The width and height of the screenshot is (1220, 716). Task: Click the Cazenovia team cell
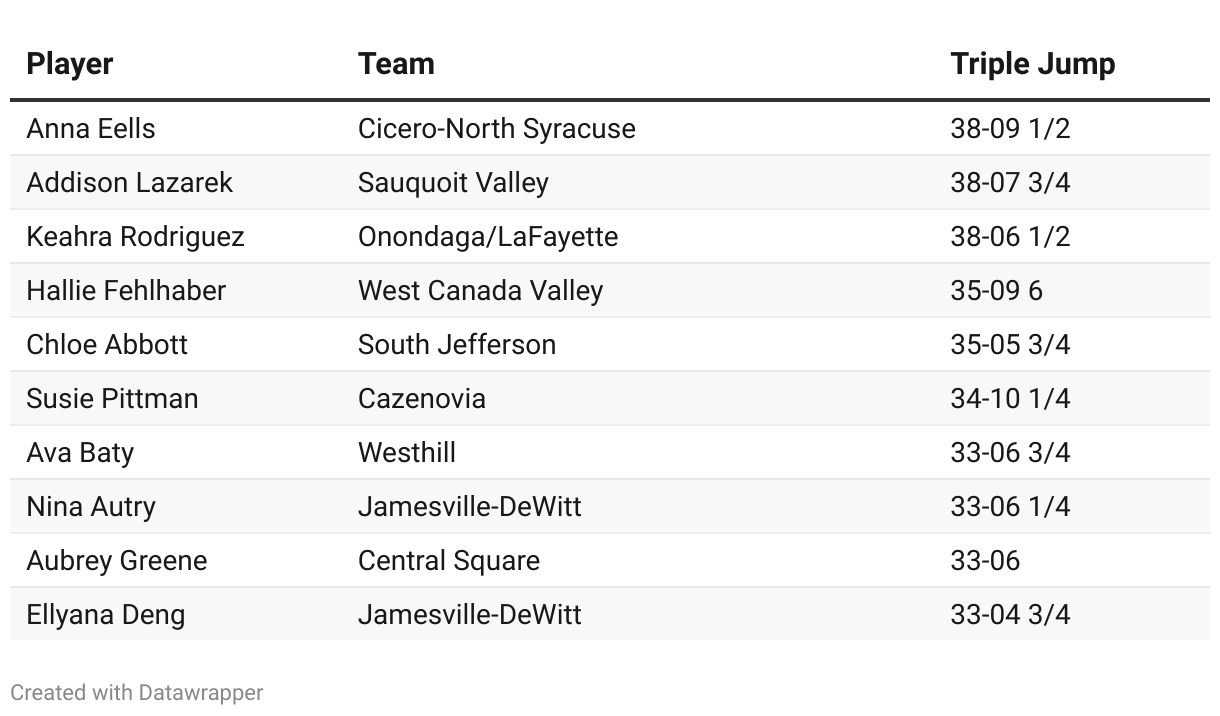[421, 399]
